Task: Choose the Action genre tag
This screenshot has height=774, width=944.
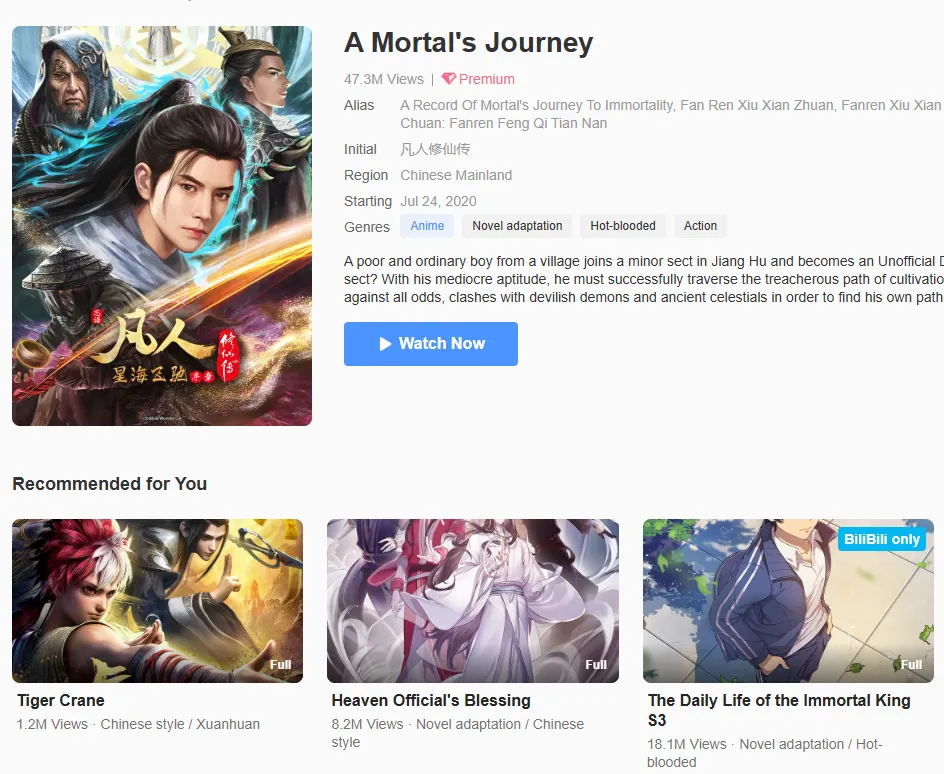Action: pyautogui.click(x=700, y=226)
